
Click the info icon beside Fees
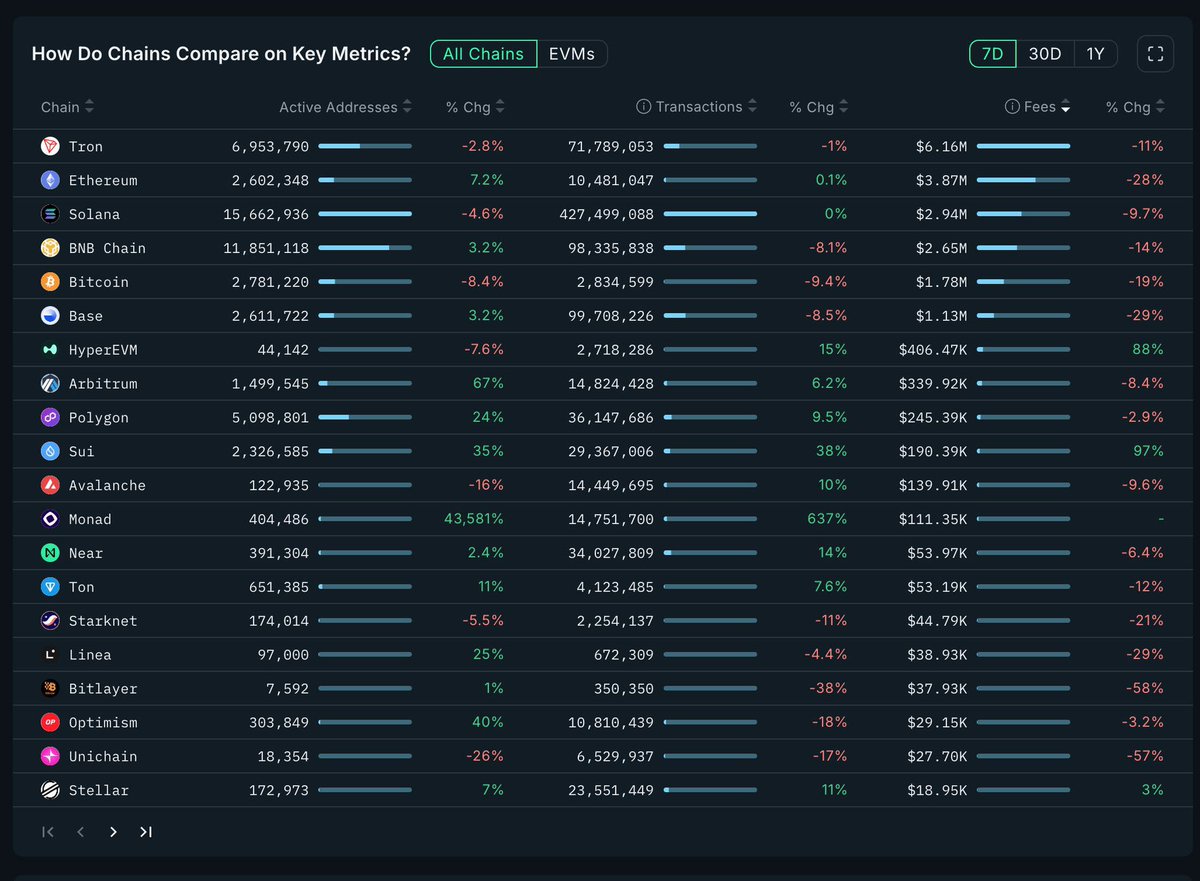point(1012,107)
